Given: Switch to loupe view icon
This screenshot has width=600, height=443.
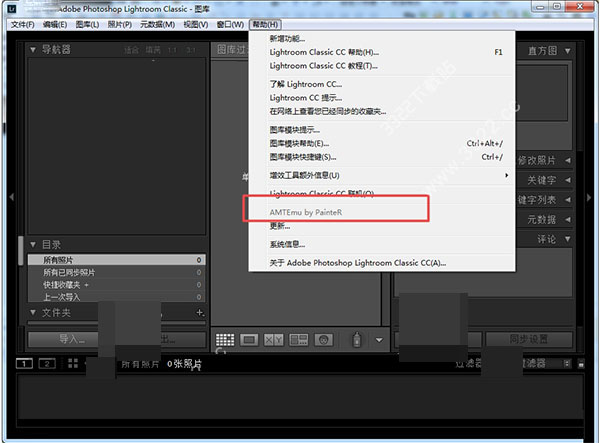Looking at the screenshot, I should coord(249,339).
